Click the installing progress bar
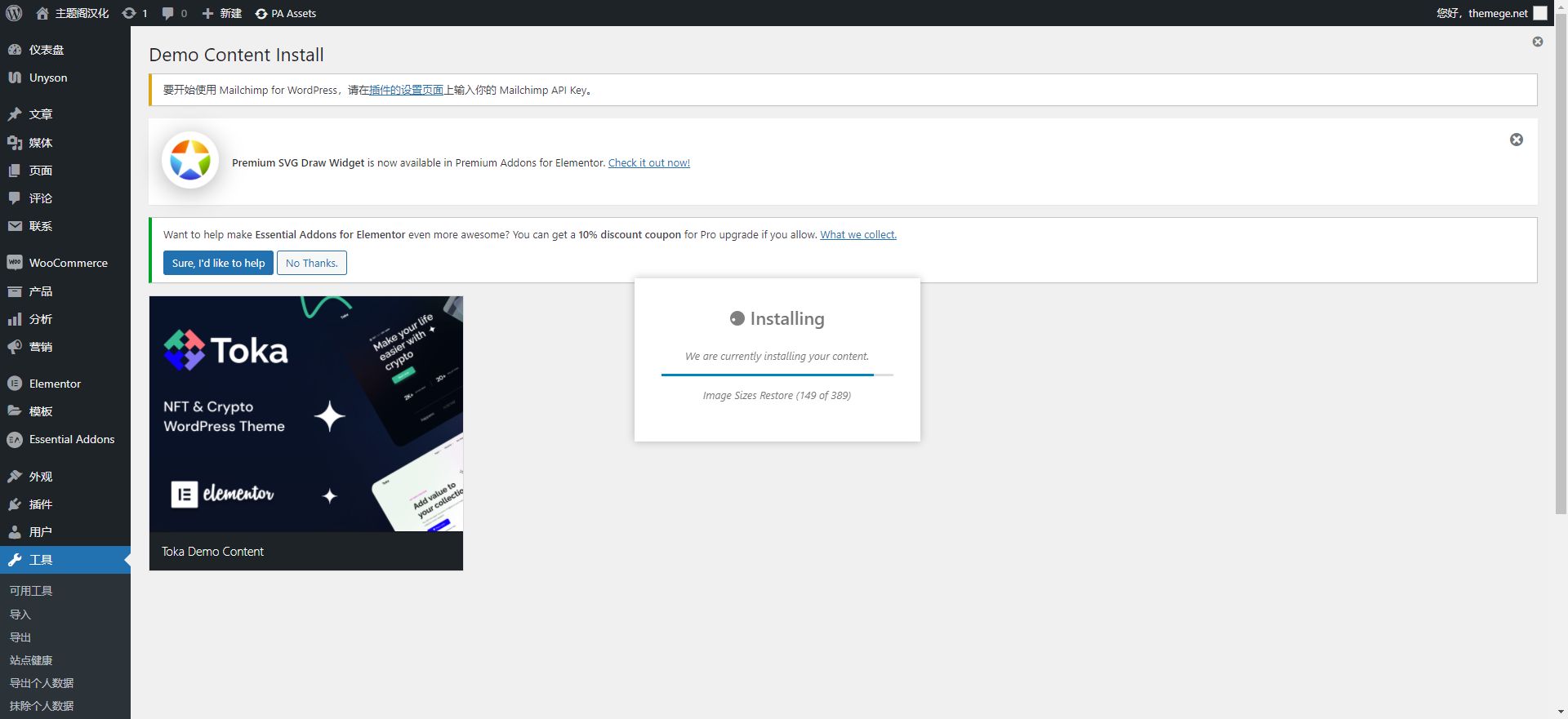 coord(777,375)
